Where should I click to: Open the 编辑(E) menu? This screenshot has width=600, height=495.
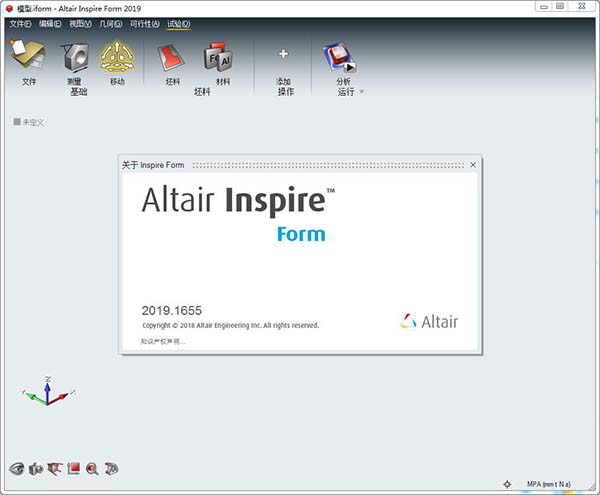click(x=50, y=24)
